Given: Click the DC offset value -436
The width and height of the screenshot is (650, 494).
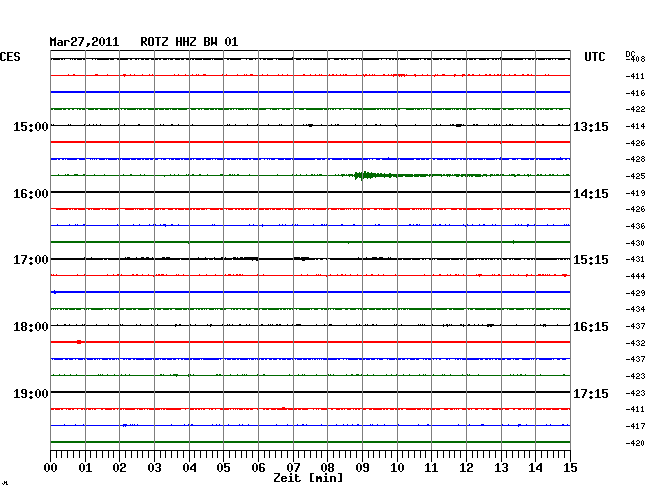Looking at the screenshot, I should pyautogui.click(x=635, y=226).
